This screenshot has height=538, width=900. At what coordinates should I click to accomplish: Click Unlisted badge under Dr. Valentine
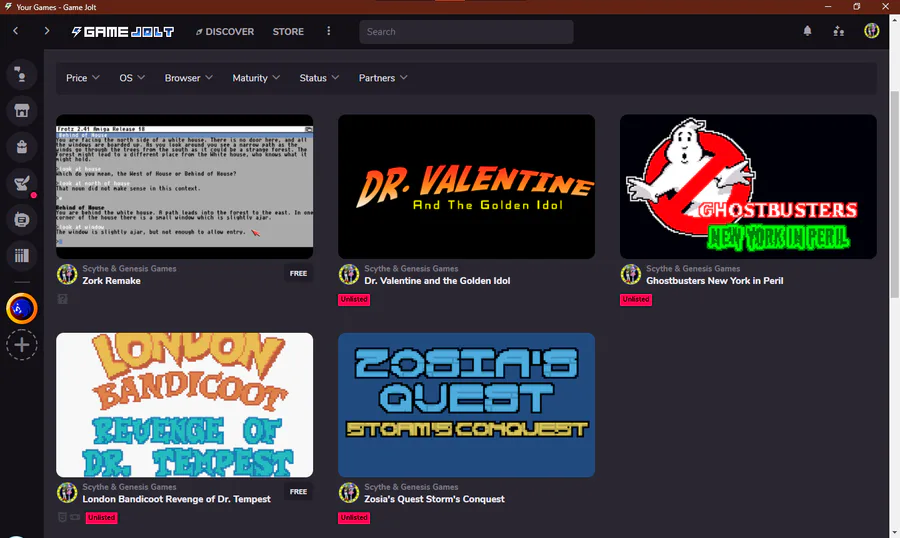pyautogui.click(x=354, y=299)
